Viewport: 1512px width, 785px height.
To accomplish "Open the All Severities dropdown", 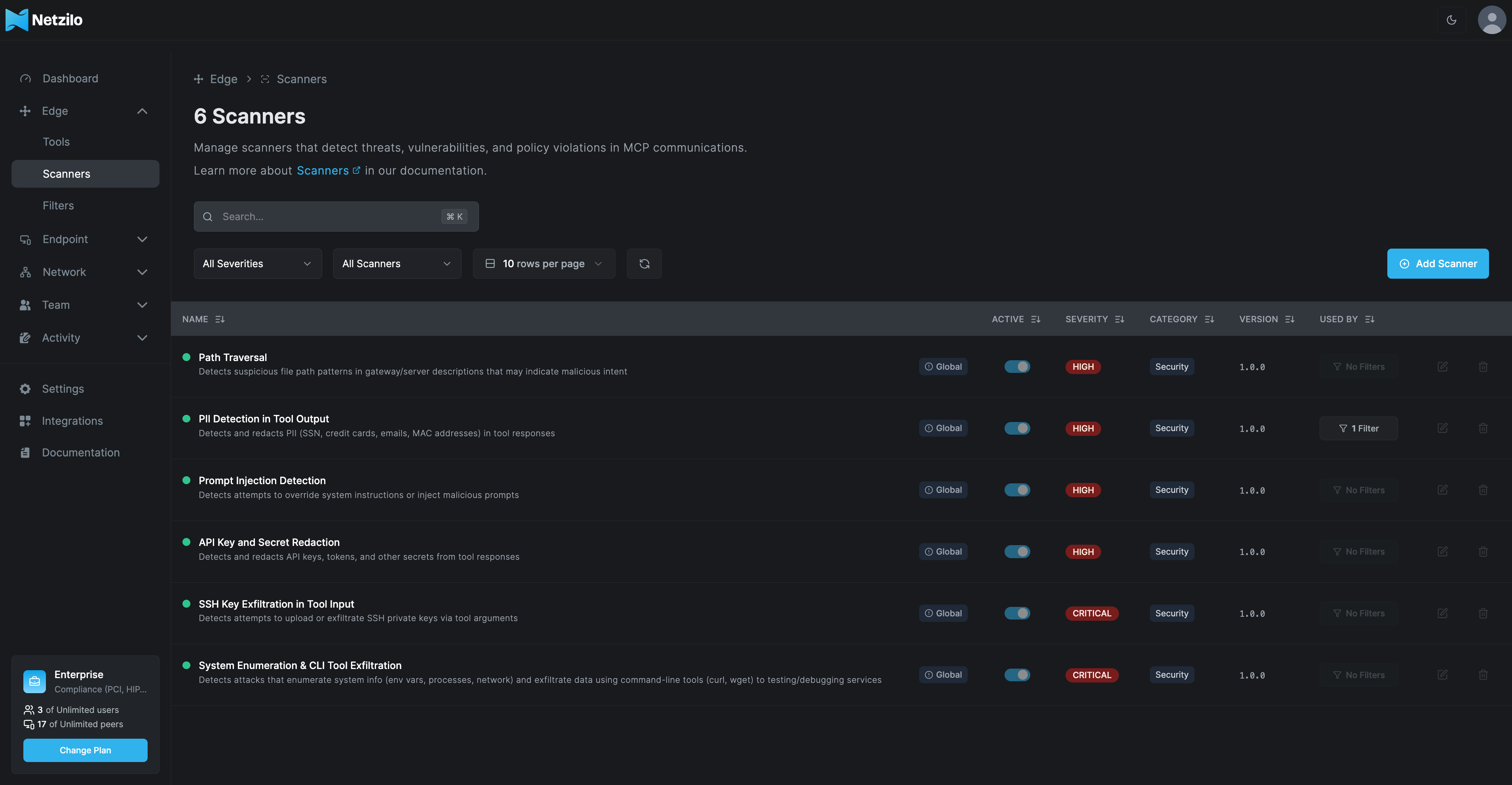I will (257, 263).
